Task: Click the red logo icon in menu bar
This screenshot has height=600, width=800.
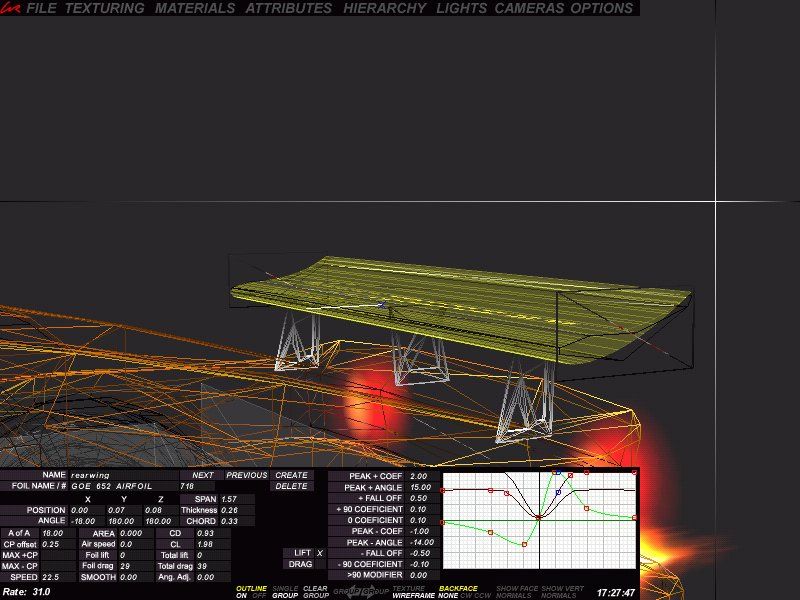Action: point(11,8)
